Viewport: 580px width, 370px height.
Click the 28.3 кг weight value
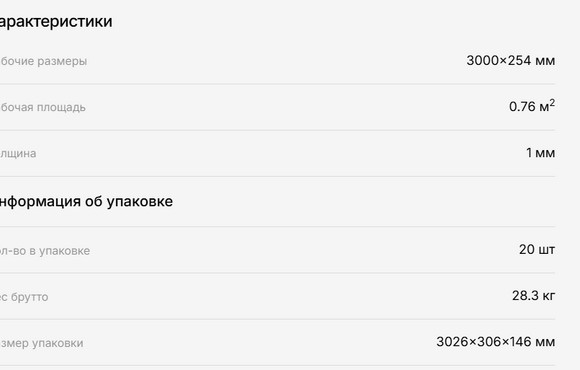click(x=533, y=296)
